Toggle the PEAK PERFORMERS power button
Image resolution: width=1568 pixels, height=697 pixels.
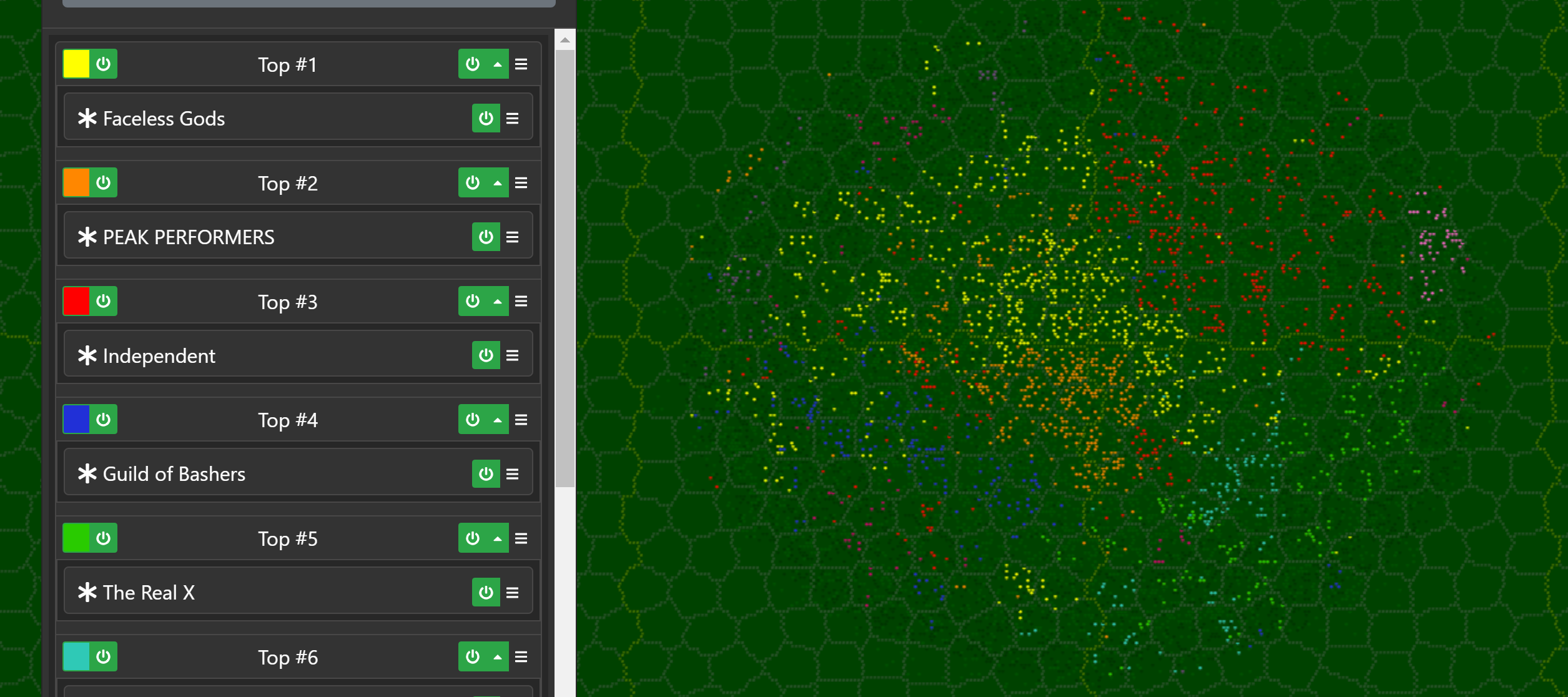point(486,237)
